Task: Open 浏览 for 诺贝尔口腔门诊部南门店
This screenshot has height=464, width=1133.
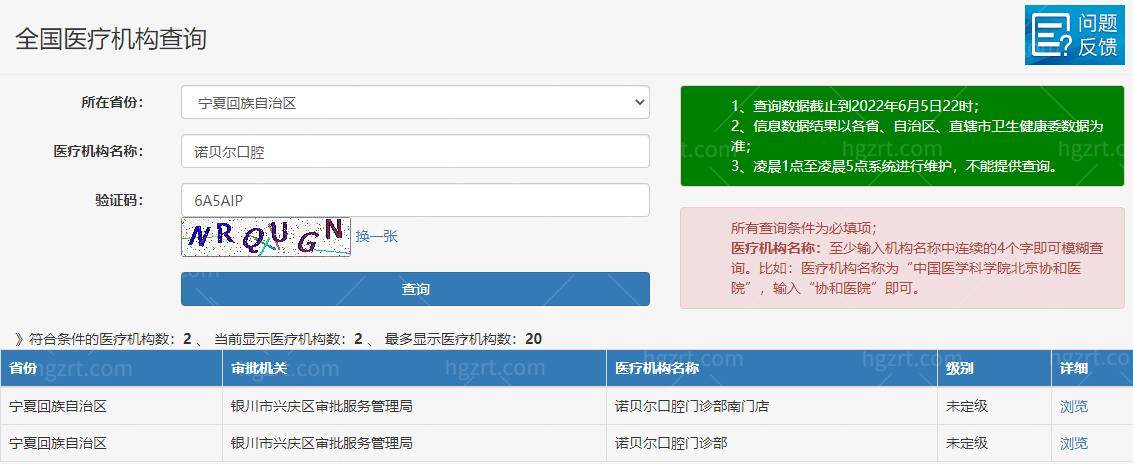Action: (1074, 406)
